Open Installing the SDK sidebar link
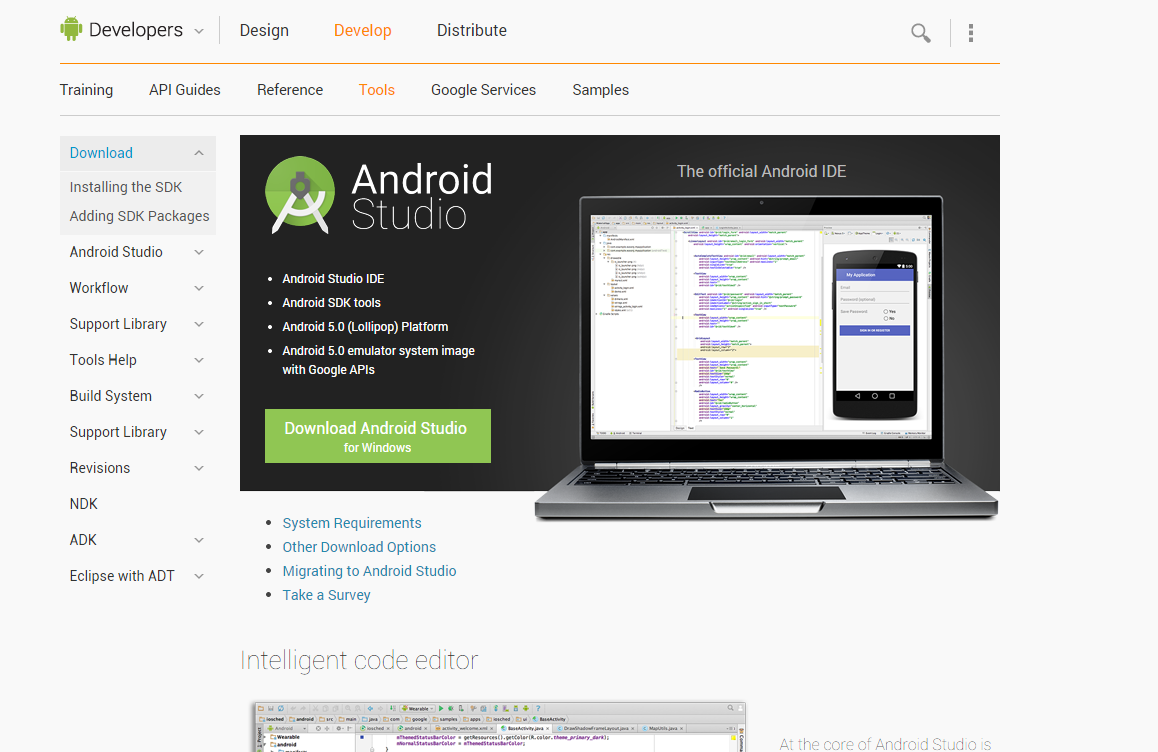 [x=126, y=187]
